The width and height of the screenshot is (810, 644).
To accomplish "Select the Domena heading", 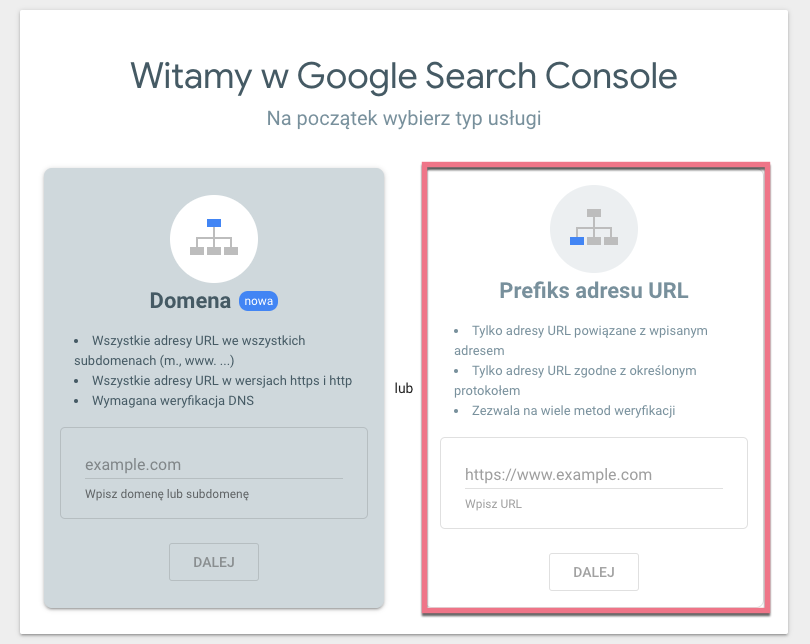I will (190, 301).
